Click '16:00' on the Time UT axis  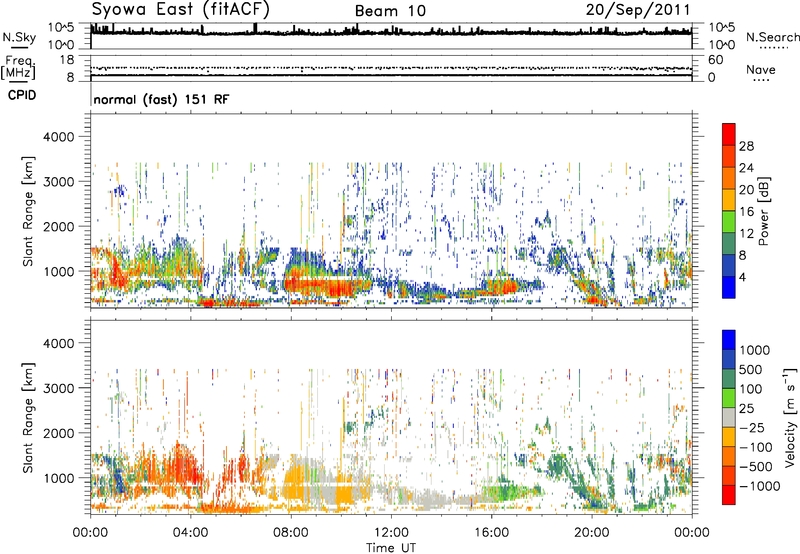click(491, 533)
